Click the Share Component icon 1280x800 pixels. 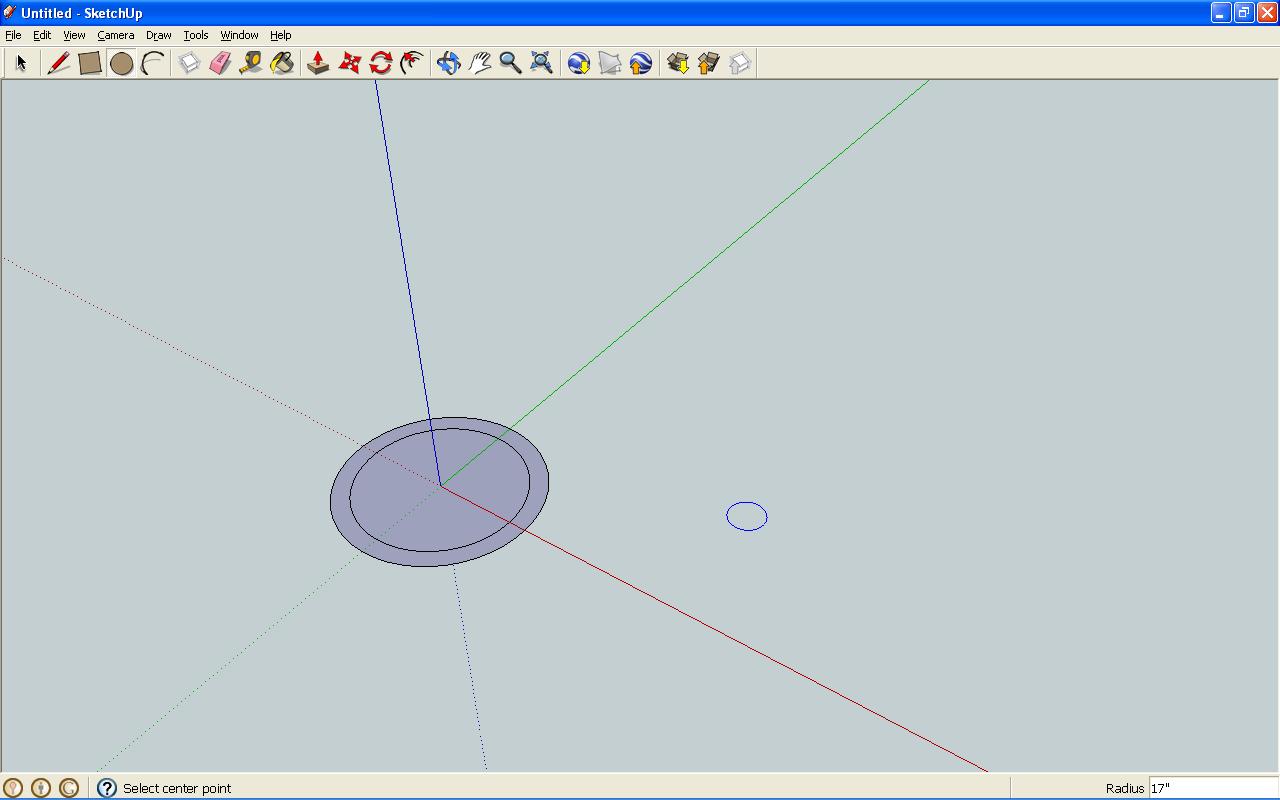pos(739,63)
